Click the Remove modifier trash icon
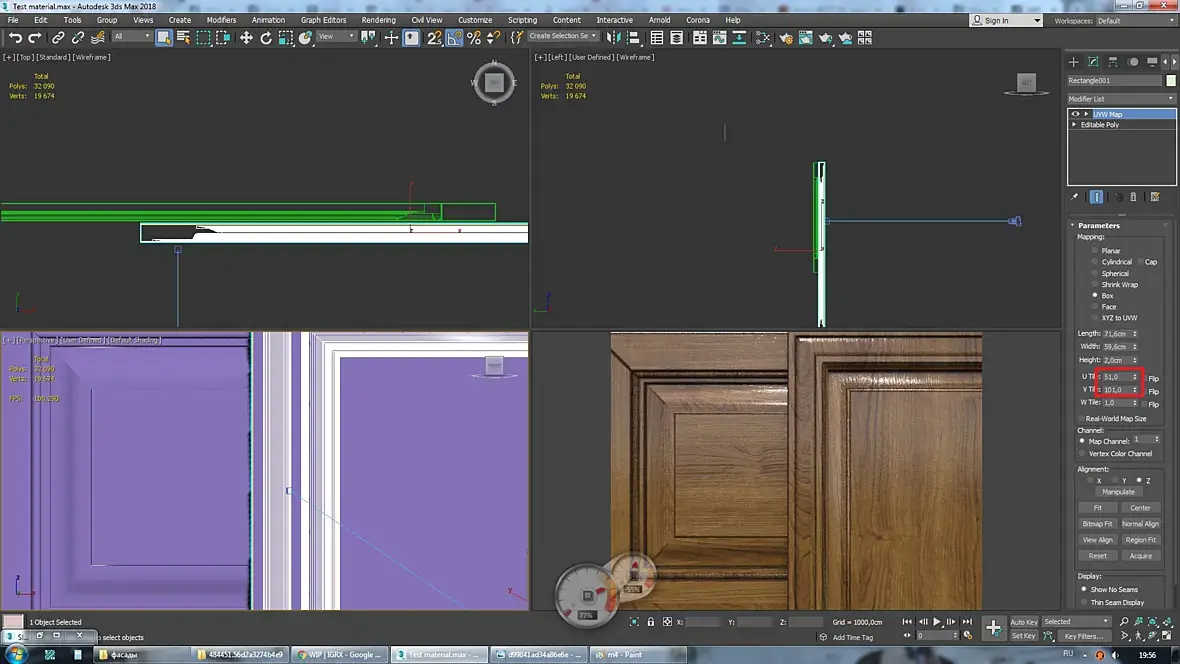This screenshot has height=664, width=1180. pos(1133,197)
